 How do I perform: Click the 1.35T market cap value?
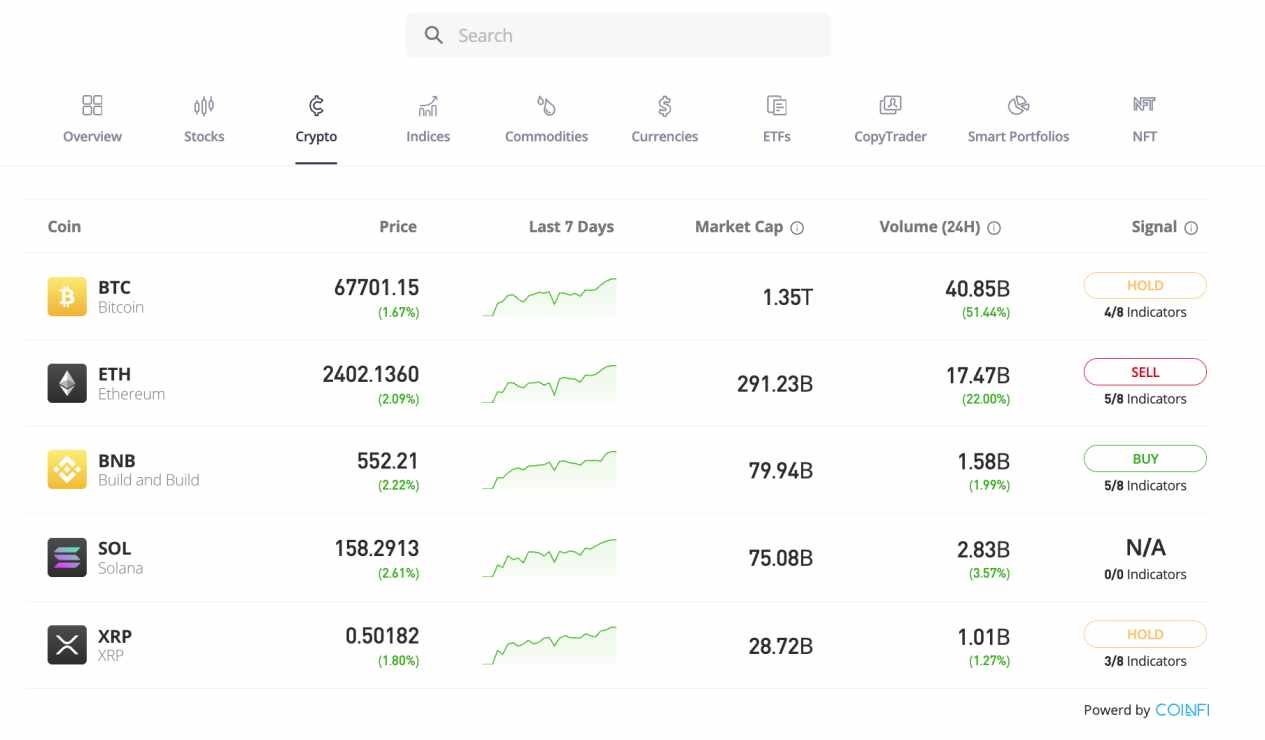click(x=787, y=297)
